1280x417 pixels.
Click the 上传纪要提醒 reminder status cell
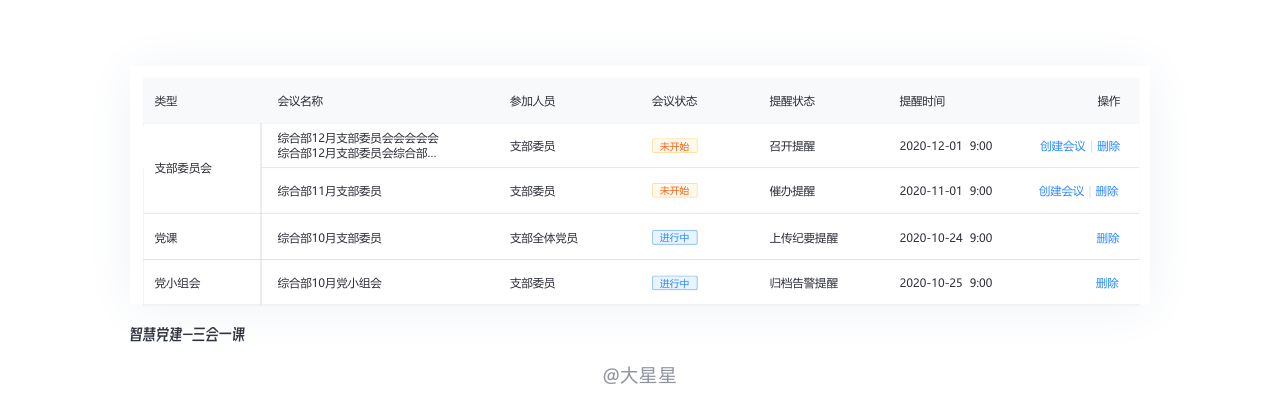tap(804, 238)
